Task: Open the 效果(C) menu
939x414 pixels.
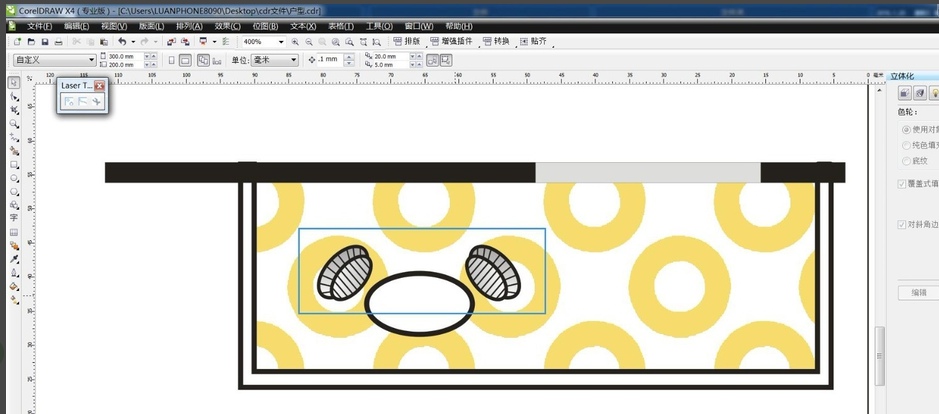Action: tap(229, 26)
